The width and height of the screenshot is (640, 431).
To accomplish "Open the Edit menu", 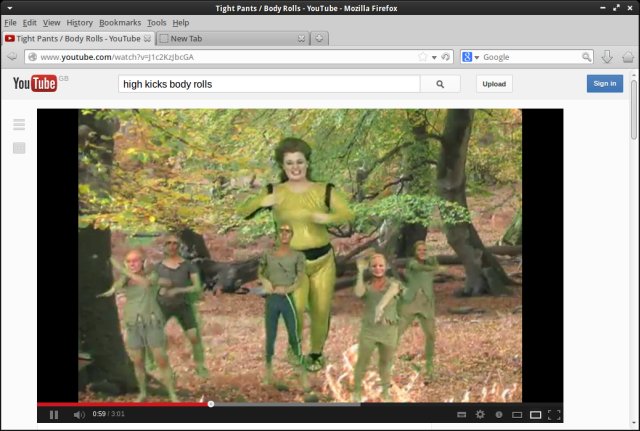I will (x=29, y=23).
